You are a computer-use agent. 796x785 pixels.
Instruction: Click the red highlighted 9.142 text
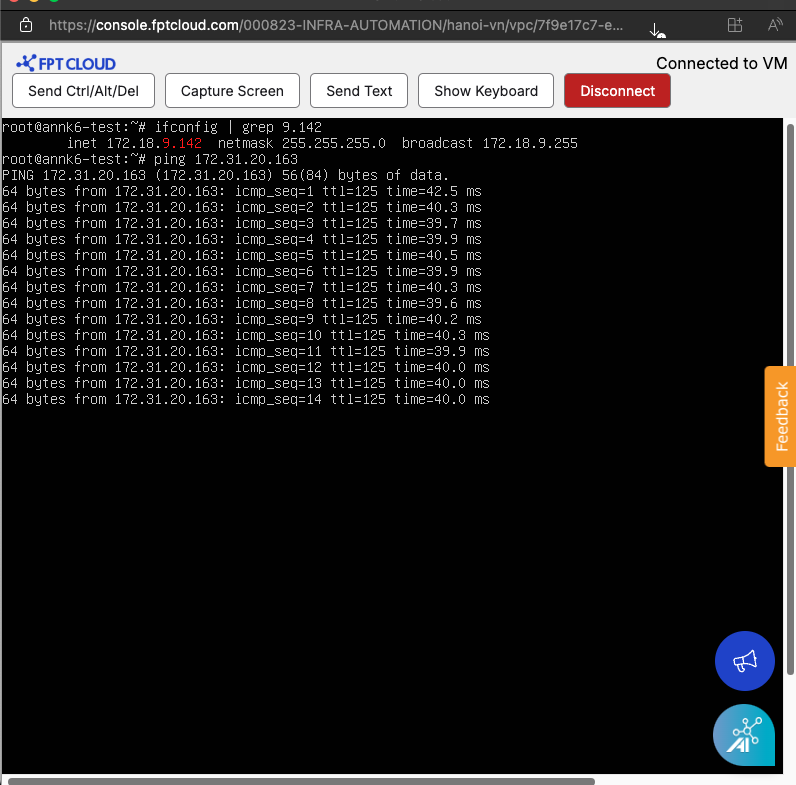181,143
